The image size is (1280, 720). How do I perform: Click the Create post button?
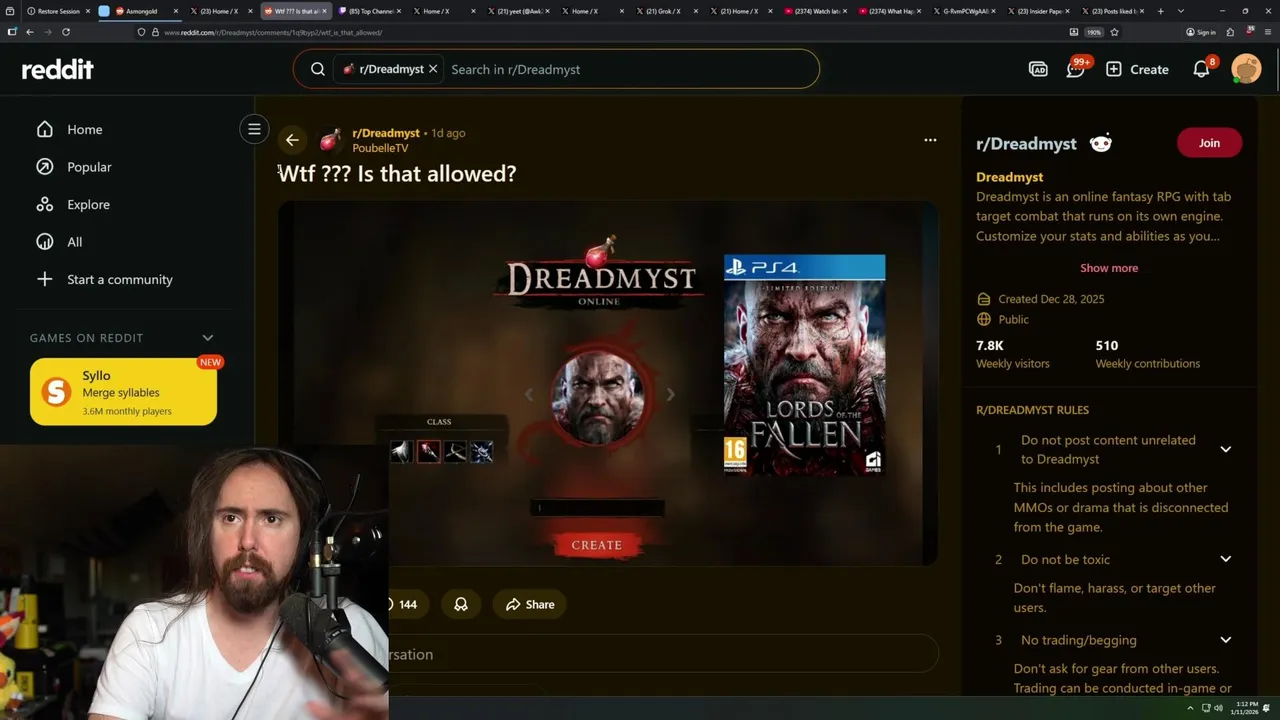tap(1137, 69)
